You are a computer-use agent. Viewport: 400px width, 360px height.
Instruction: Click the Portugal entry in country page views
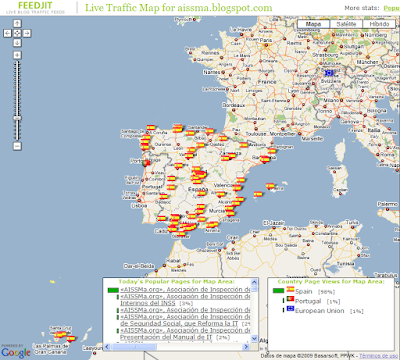(x=308, y=301)
